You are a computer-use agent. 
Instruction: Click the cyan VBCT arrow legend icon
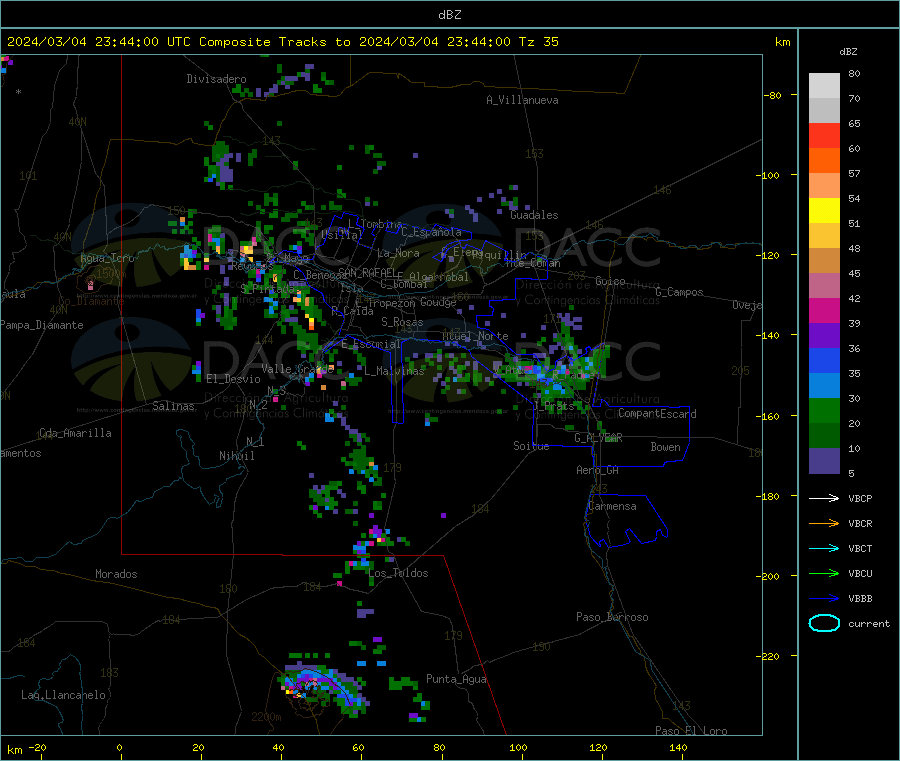tap(824, 549)
